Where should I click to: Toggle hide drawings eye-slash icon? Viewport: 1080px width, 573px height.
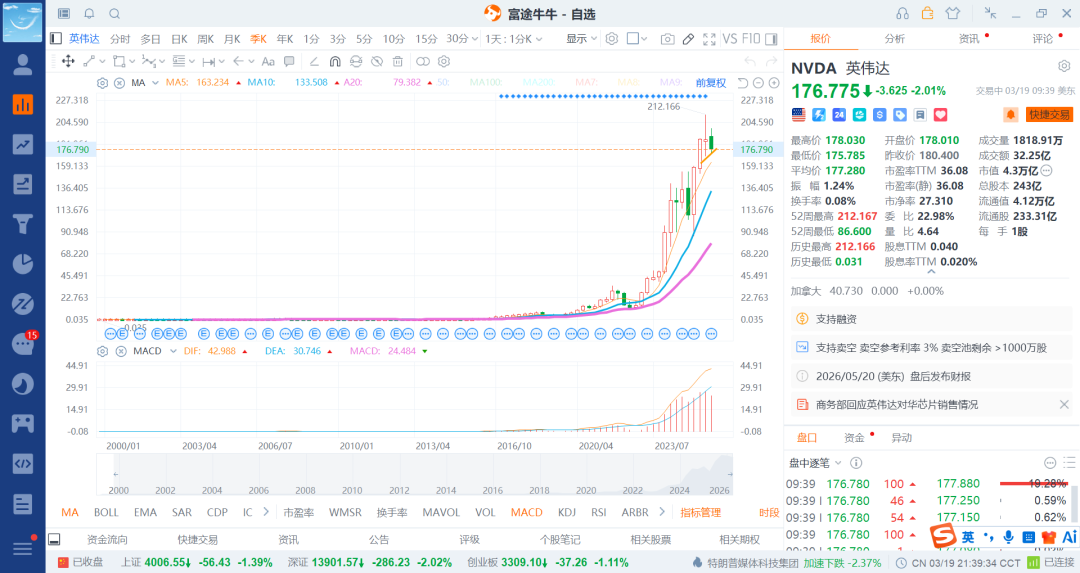tap(377, 61)
